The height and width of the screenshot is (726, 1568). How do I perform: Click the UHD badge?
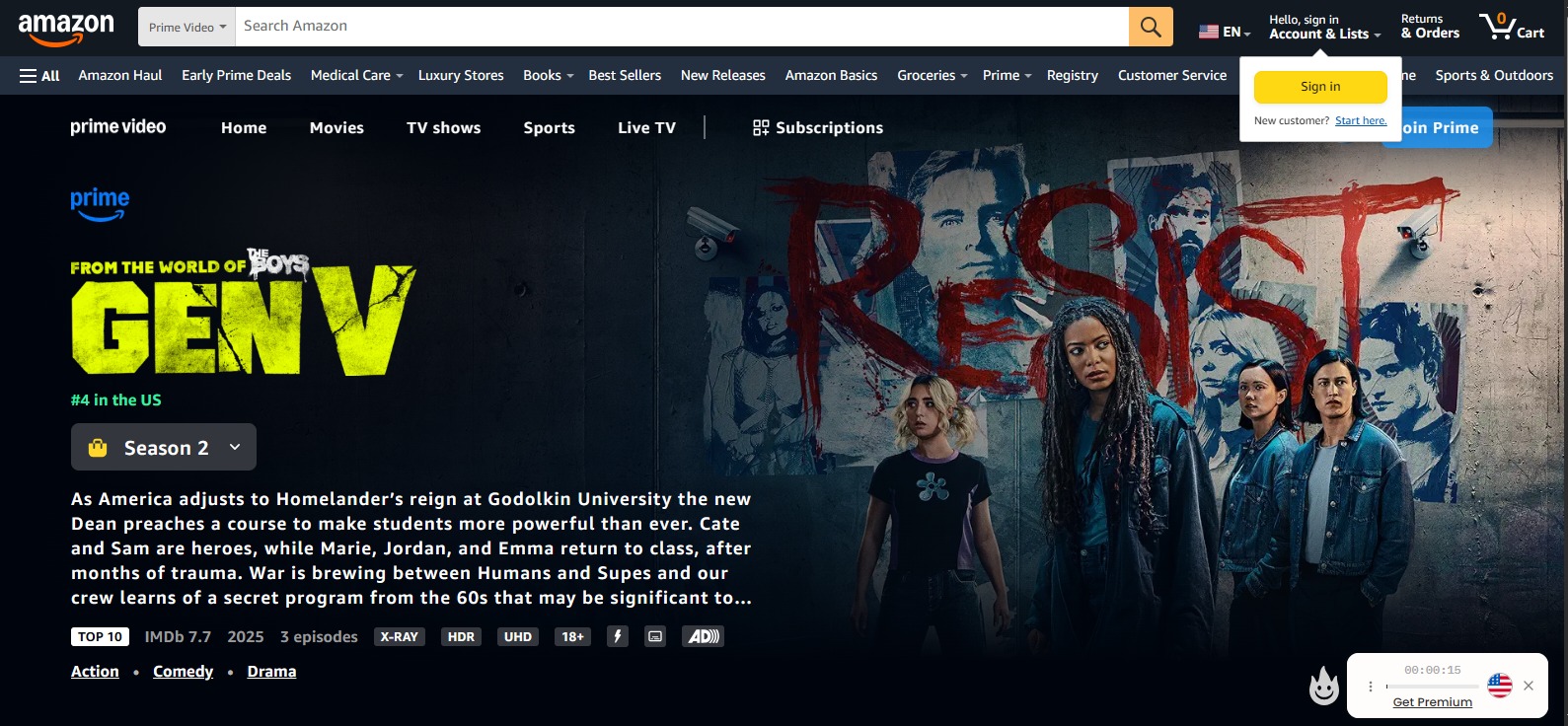[518, 637]
